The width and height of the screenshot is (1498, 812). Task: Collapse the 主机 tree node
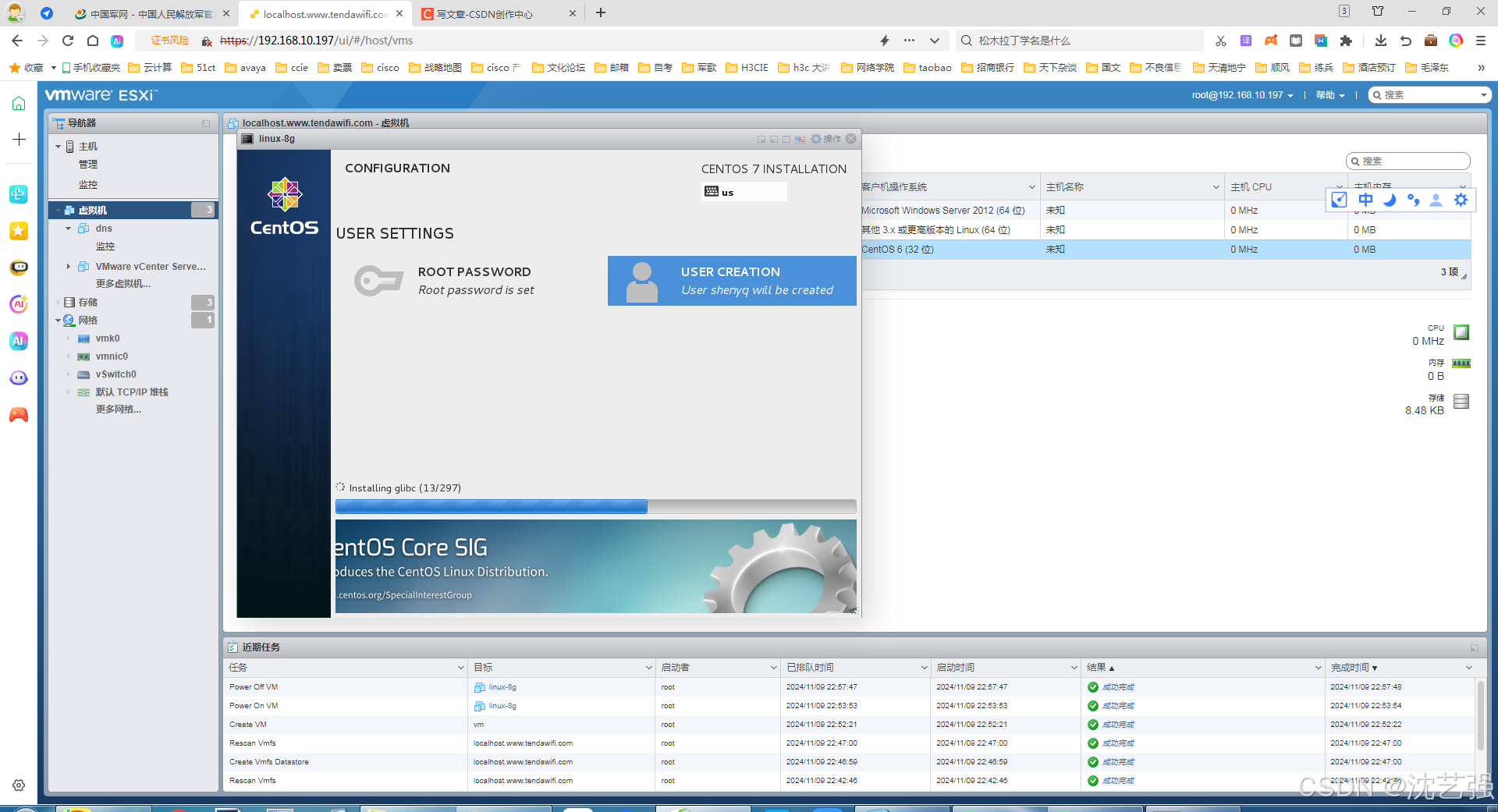(58, 147)
